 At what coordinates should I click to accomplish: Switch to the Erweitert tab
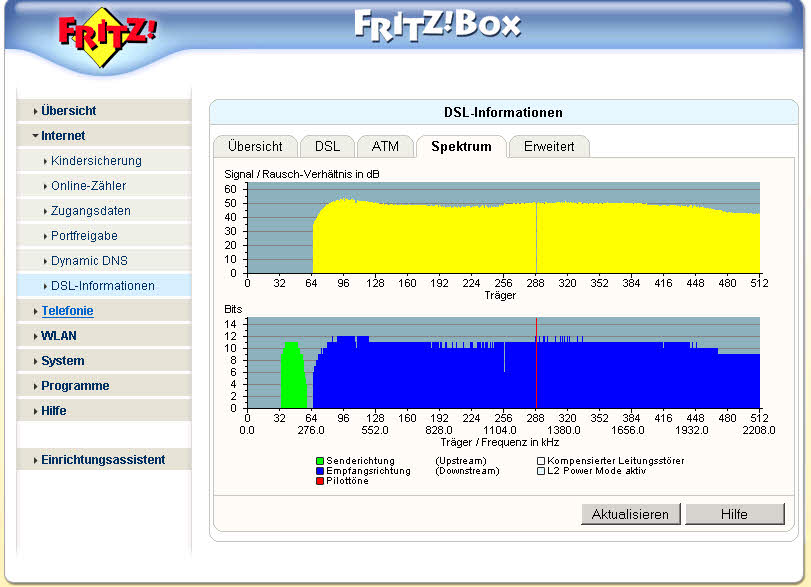click(x=549, y=146)
